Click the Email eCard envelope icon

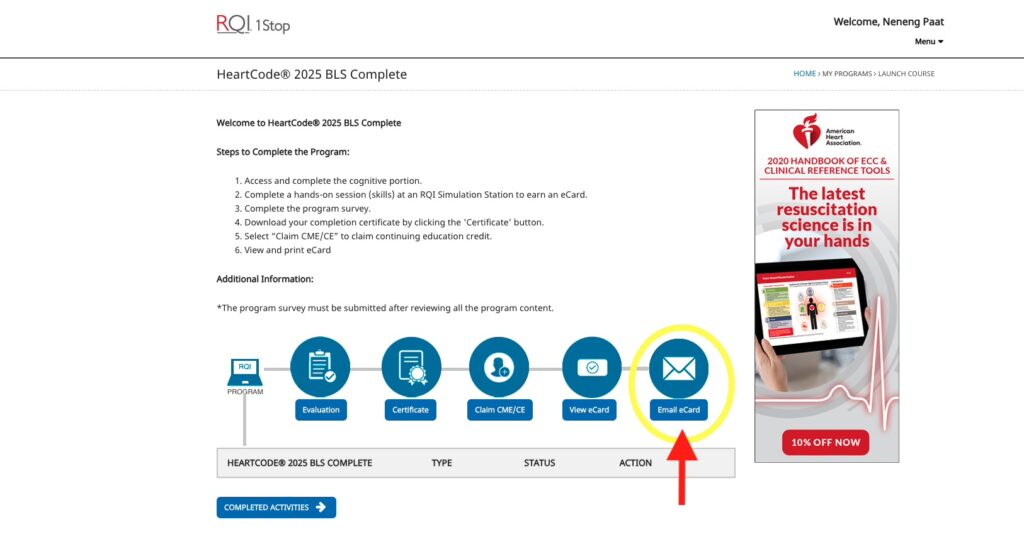click(678, 367)
